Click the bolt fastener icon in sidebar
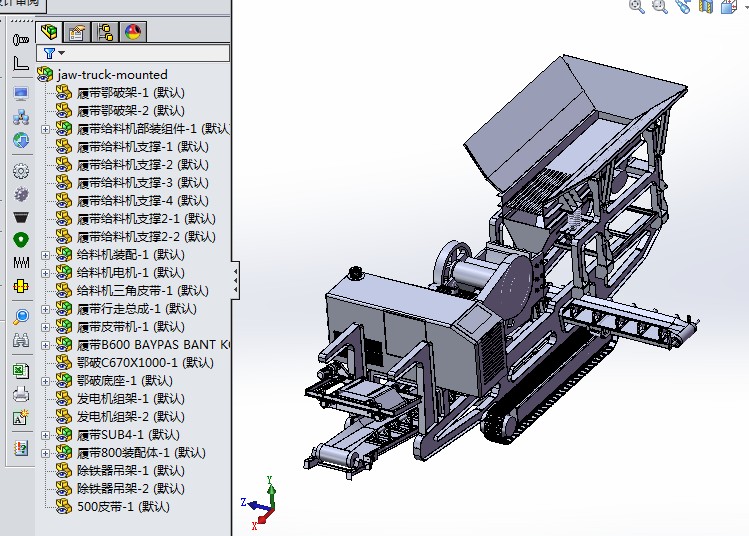Image resolution: width=749 pixels, height=536 pixels. [21, 40]
